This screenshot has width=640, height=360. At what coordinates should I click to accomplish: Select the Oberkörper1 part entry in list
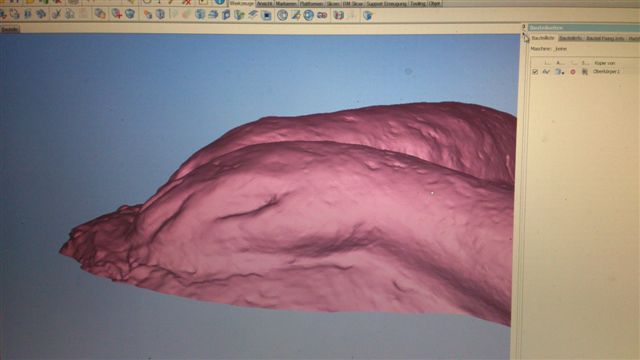click(x=606, y=71)
